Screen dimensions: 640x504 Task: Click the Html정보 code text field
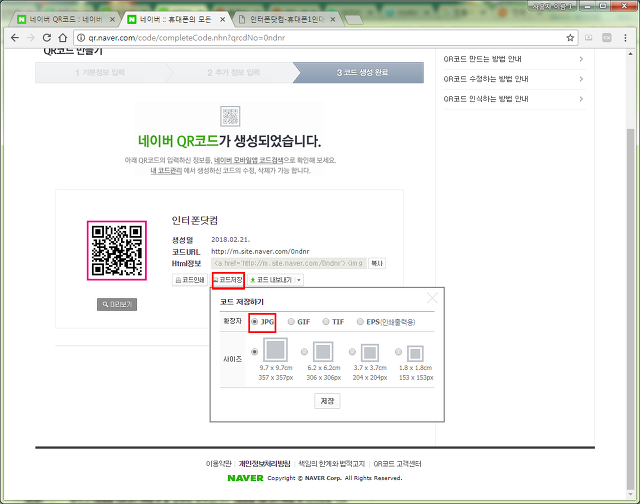(x=289, y=263)
